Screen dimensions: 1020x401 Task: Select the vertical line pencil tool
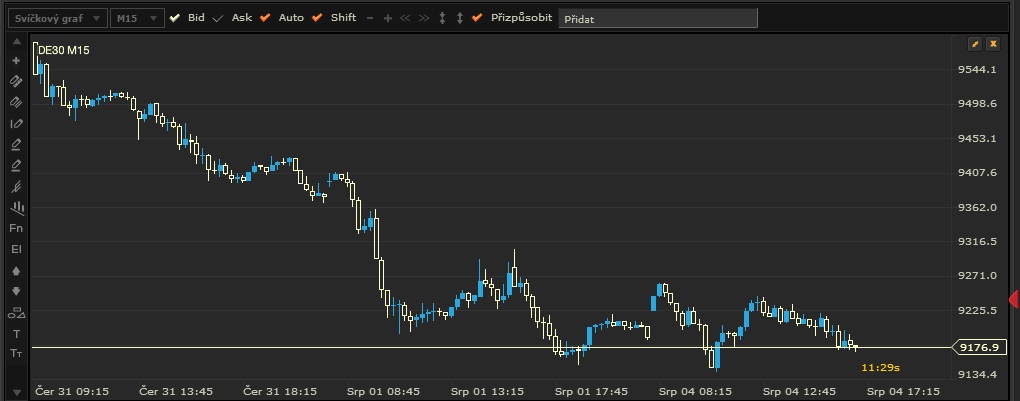coord(16,123)
